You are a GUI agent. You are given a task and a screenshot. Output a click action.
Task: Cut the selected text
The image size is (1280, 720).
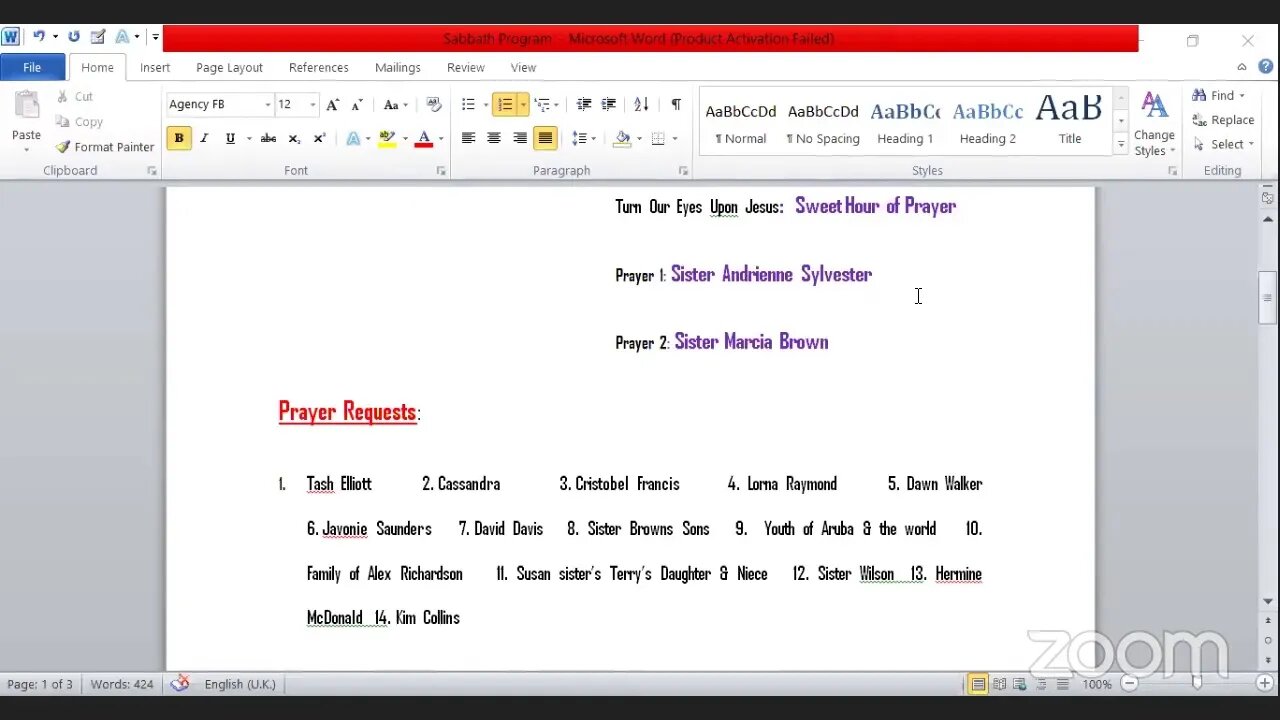click(75, 97)
